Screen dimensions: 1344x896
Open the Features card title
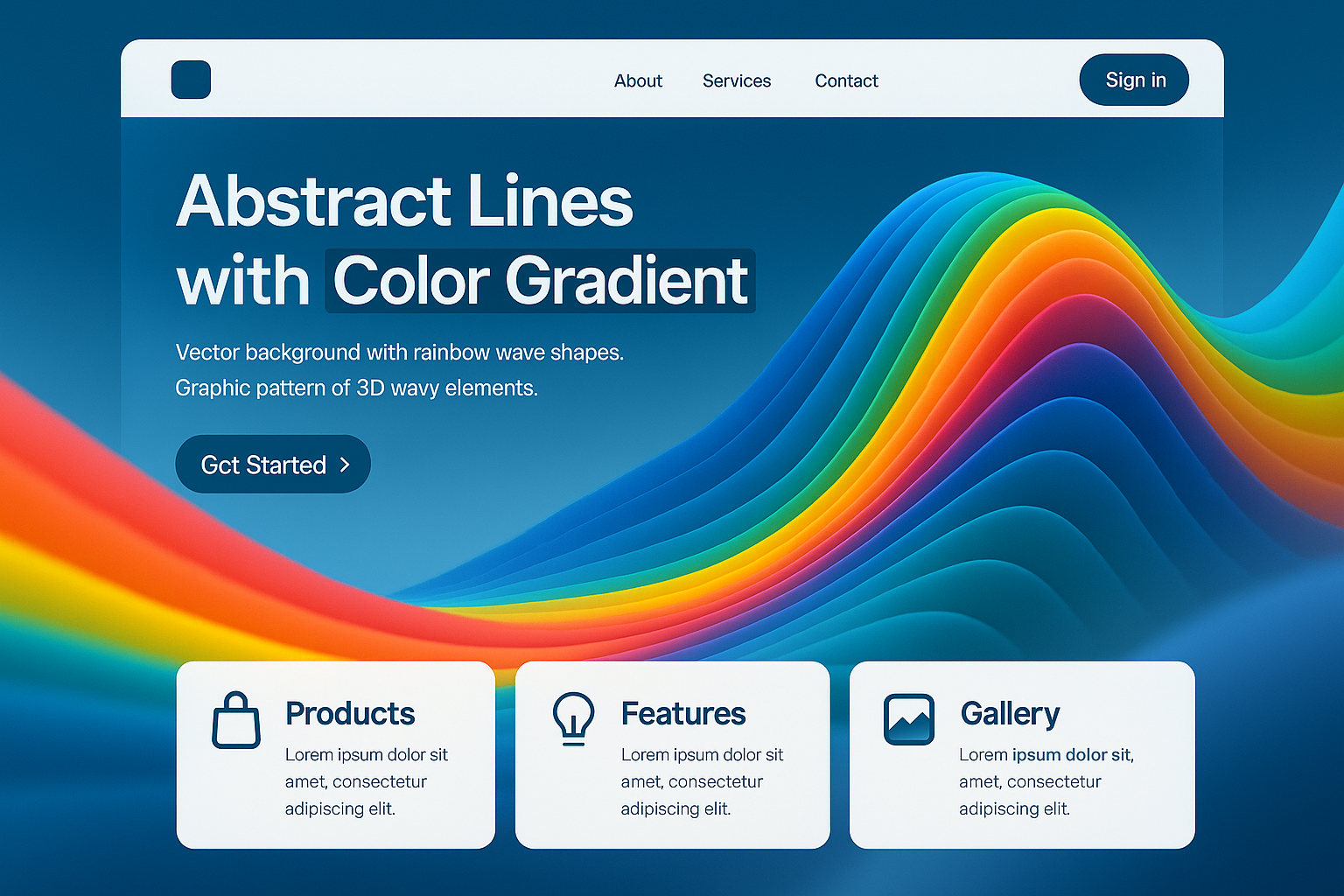tap(683, 714)
